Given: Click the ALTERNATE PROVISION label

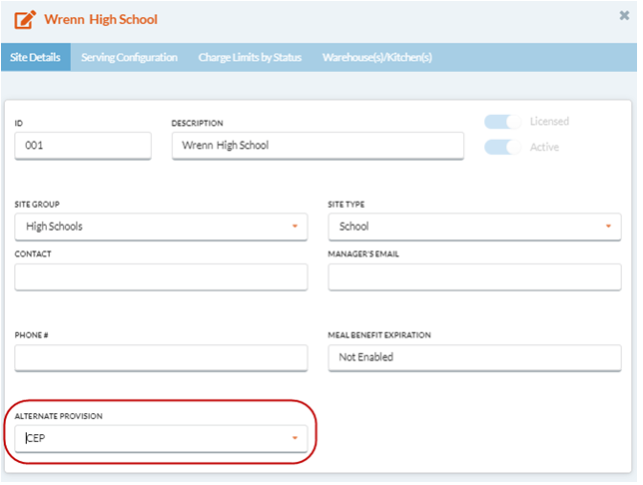Looking at the screenshot, I should [59, 416].
